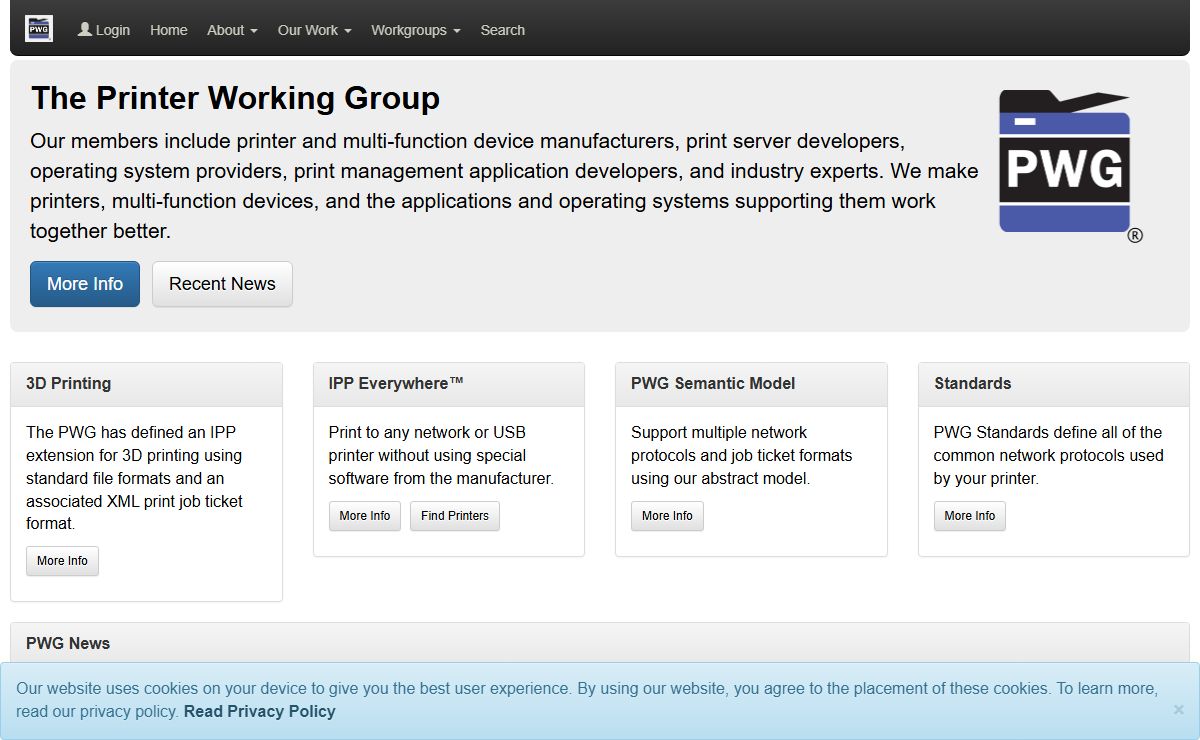Viewport: 1200px width, 740px height.
Task: Go to the Home page
Action: pos(169,30)
